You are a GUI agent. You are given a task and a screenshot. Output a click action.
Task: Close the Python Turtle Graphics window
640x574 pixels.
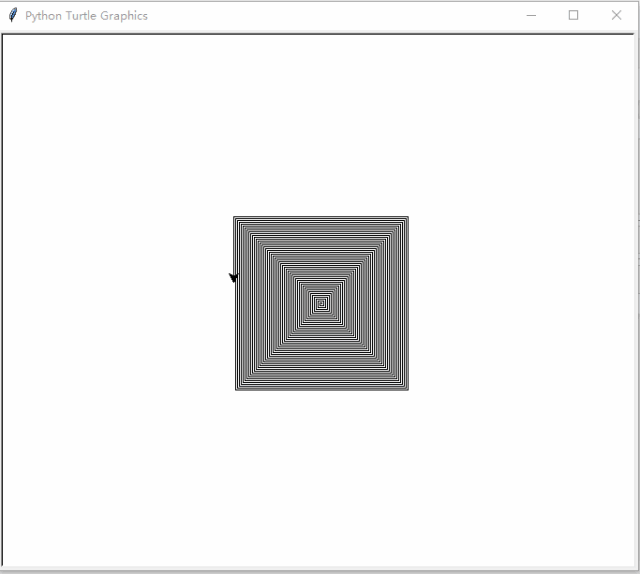tap(616, 15)
